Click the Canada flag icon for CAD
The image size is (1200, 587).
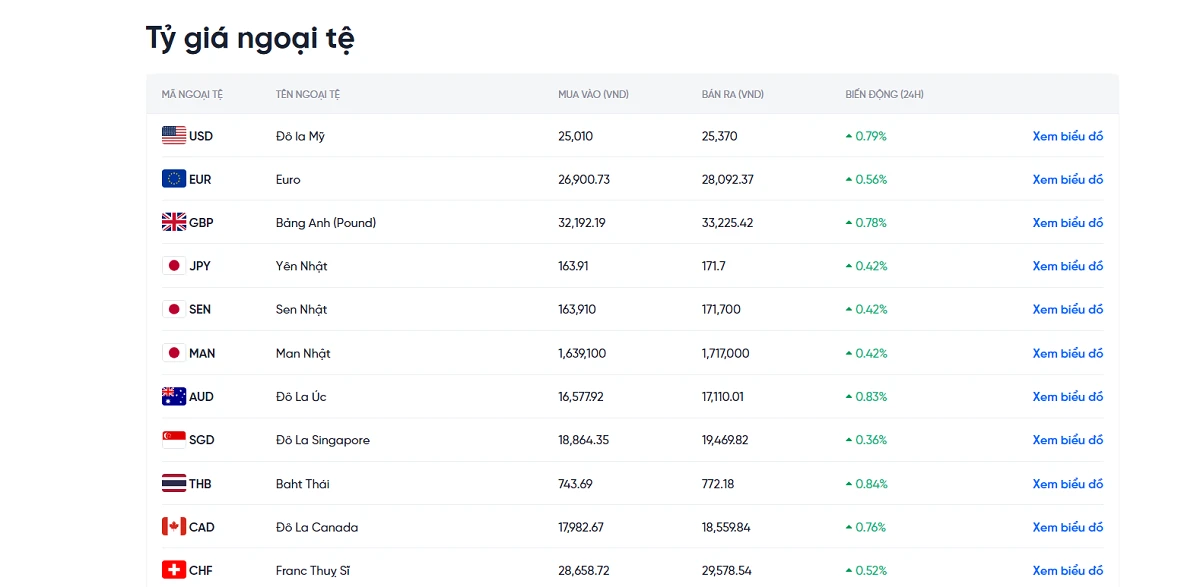pos(174,527)
